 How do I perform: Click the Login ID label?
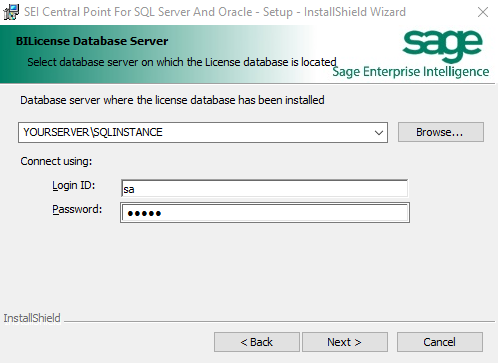tap(74, 185)
